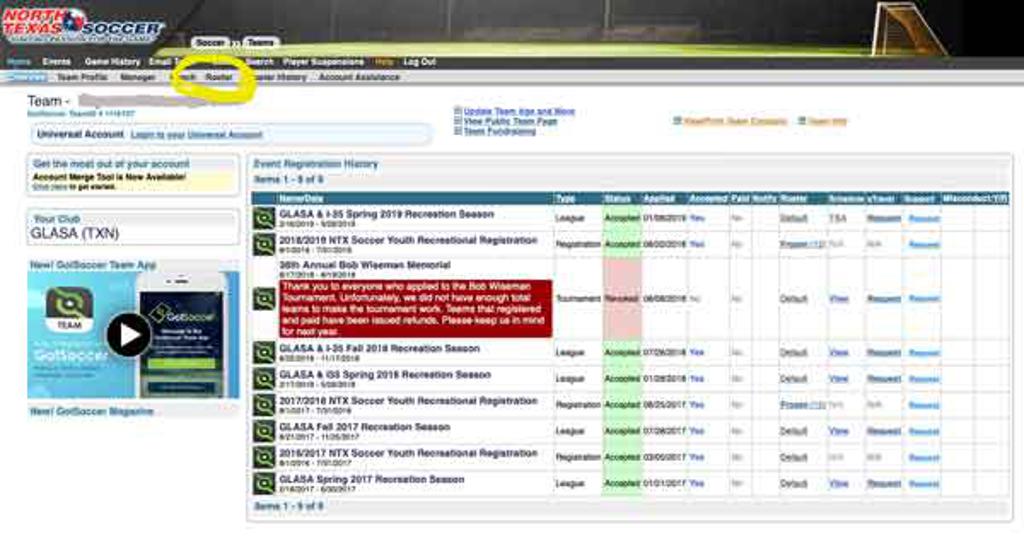
Task: Click the View Public Team Page link
Action: (510, 121)
